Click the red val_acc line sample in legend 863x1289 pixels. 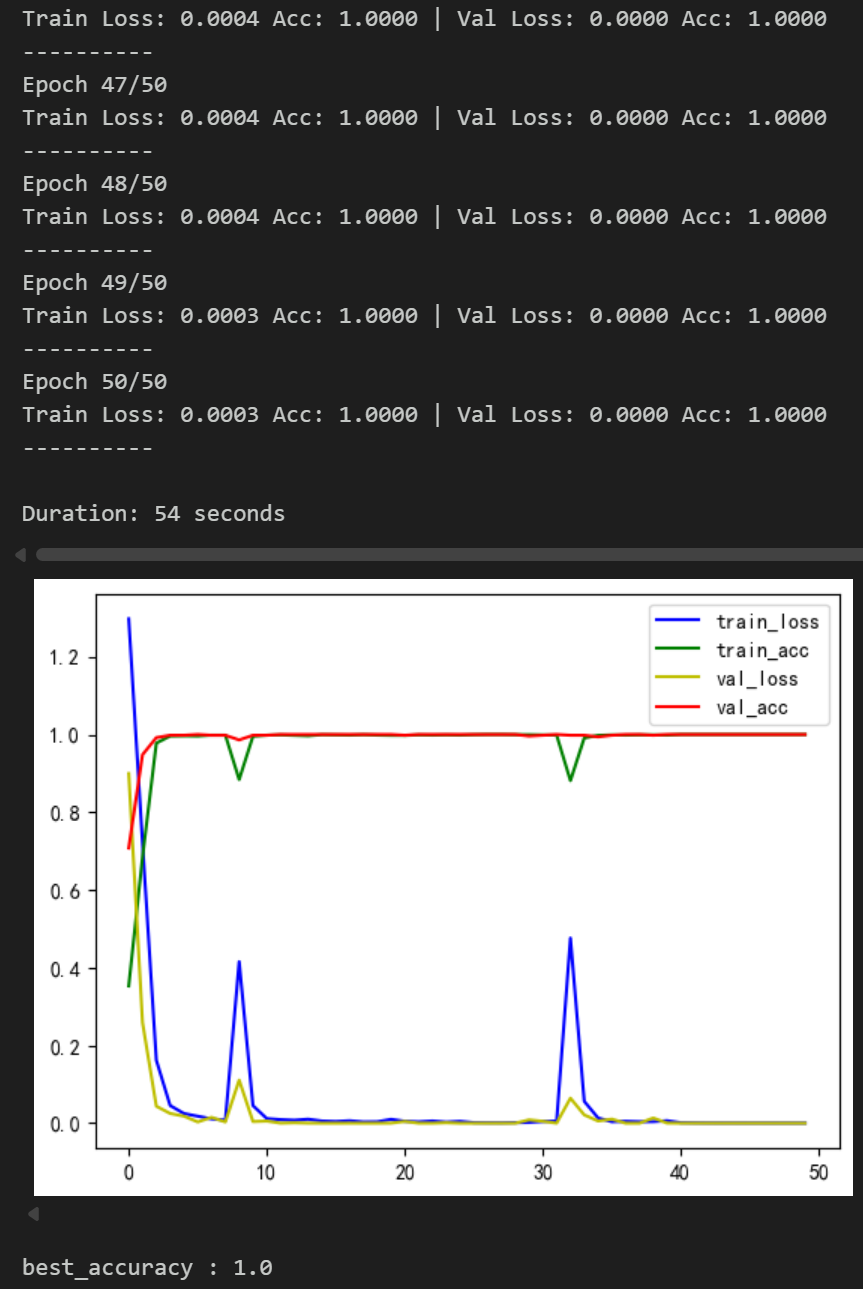pos(678,708)
